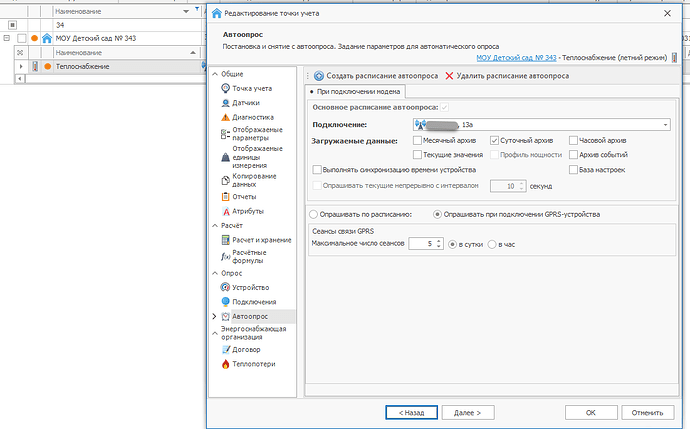Open Отчеты in the sidebar
The height and width of the screenshot is (429, 690).
[246, 196]
